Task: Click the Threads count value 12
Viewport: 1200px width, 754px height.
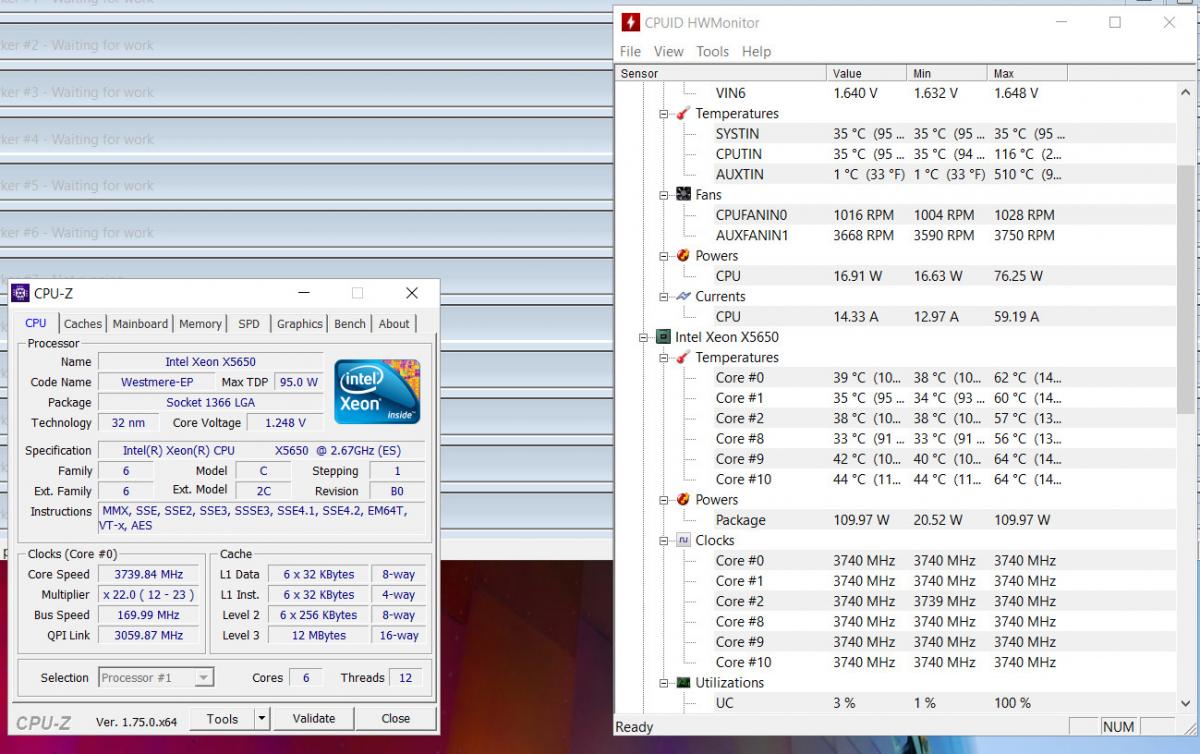Action: [405, 678]
